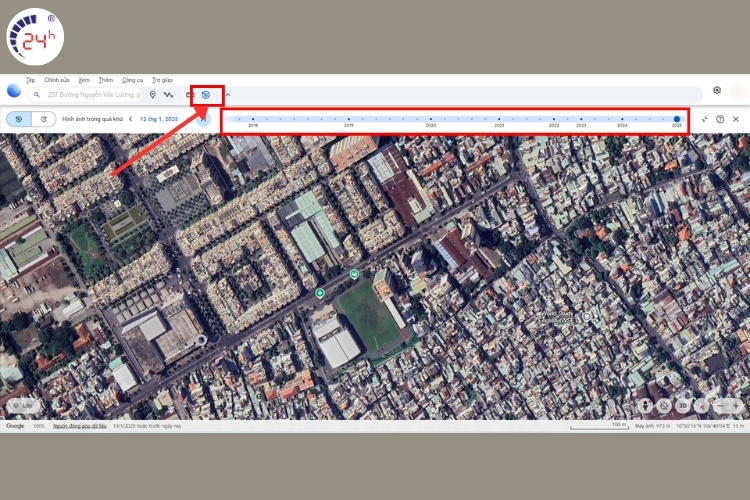The height and width of the screenshot is (500, 750).
Task: Collapse the toolbar with the up chevron
Action: (228, 95)
